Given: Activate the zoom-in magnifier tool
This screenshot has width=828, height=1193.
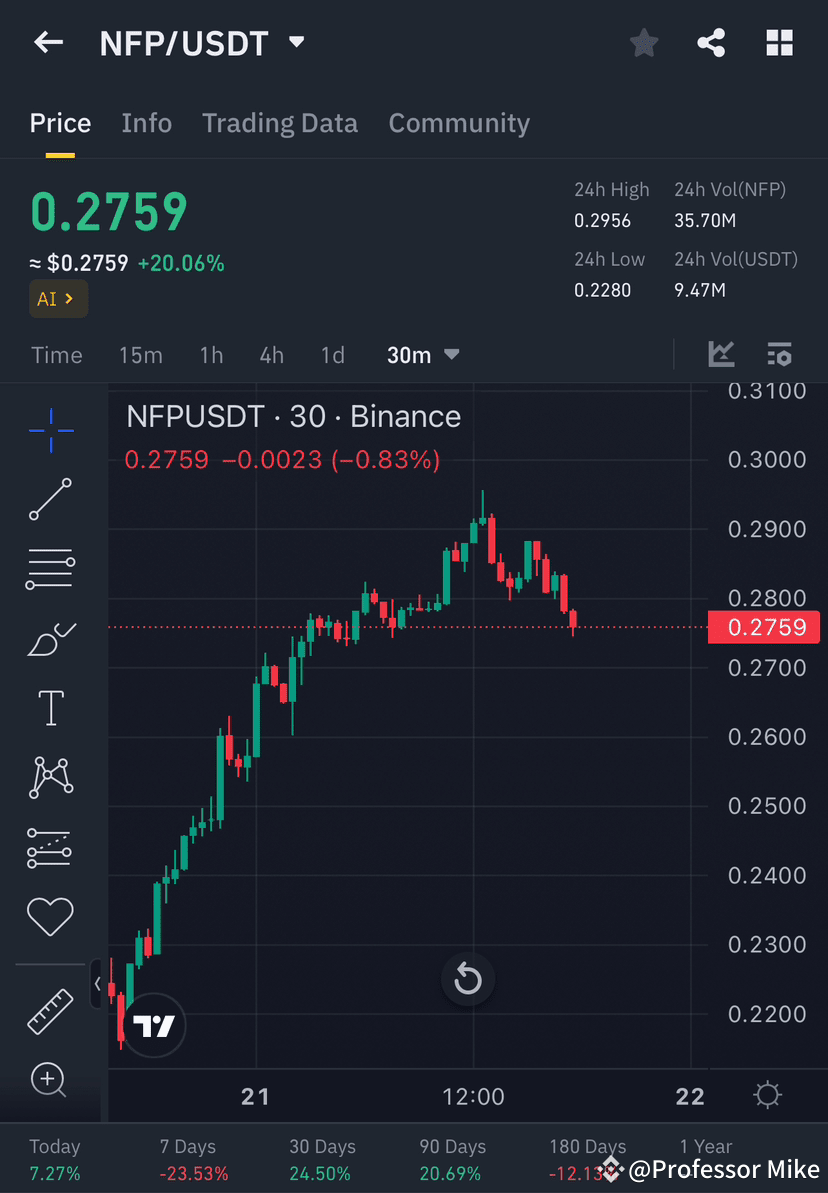Looking at the screenshot, I should coord(50,1080).
